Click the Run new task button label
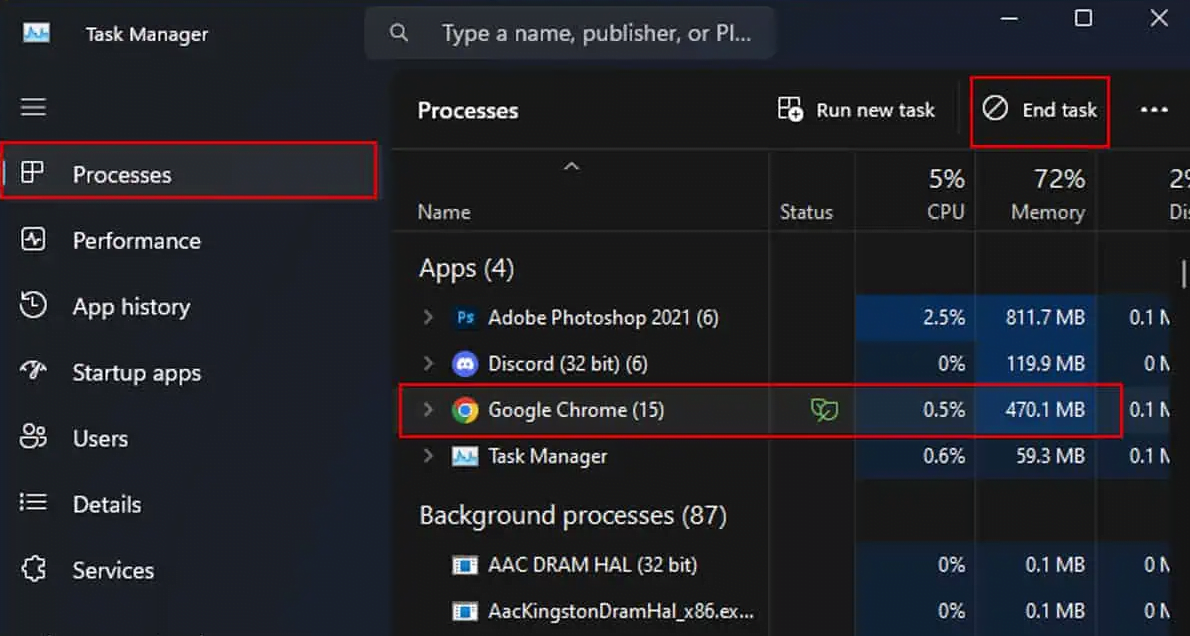This screenshot has height=636, width=1190. (x=875, y=111)
